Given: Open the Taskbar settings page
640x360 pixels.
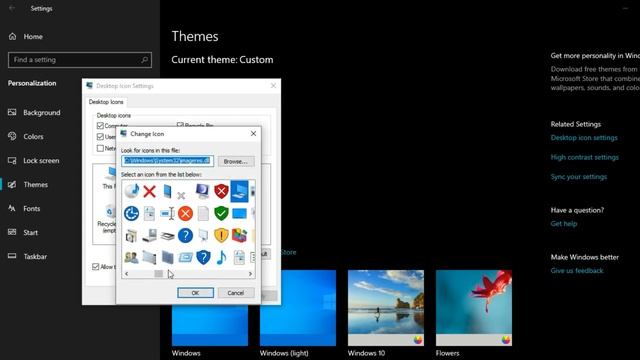Looking at the screenshot, I should pyautogui.click(x=35, y=256).
